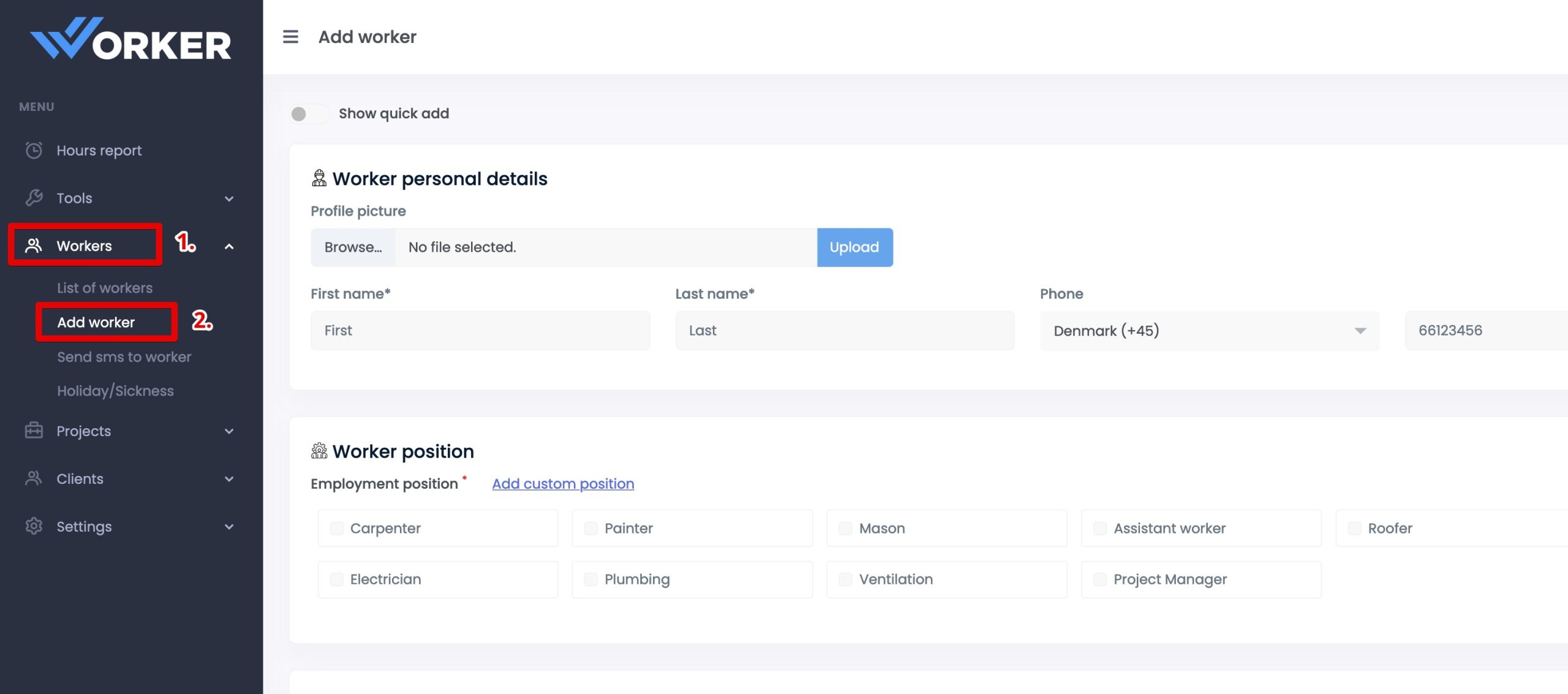Screen dimensions: 1568x694
Task: Click the Tools wrench icon
Action: click(34, 198)
